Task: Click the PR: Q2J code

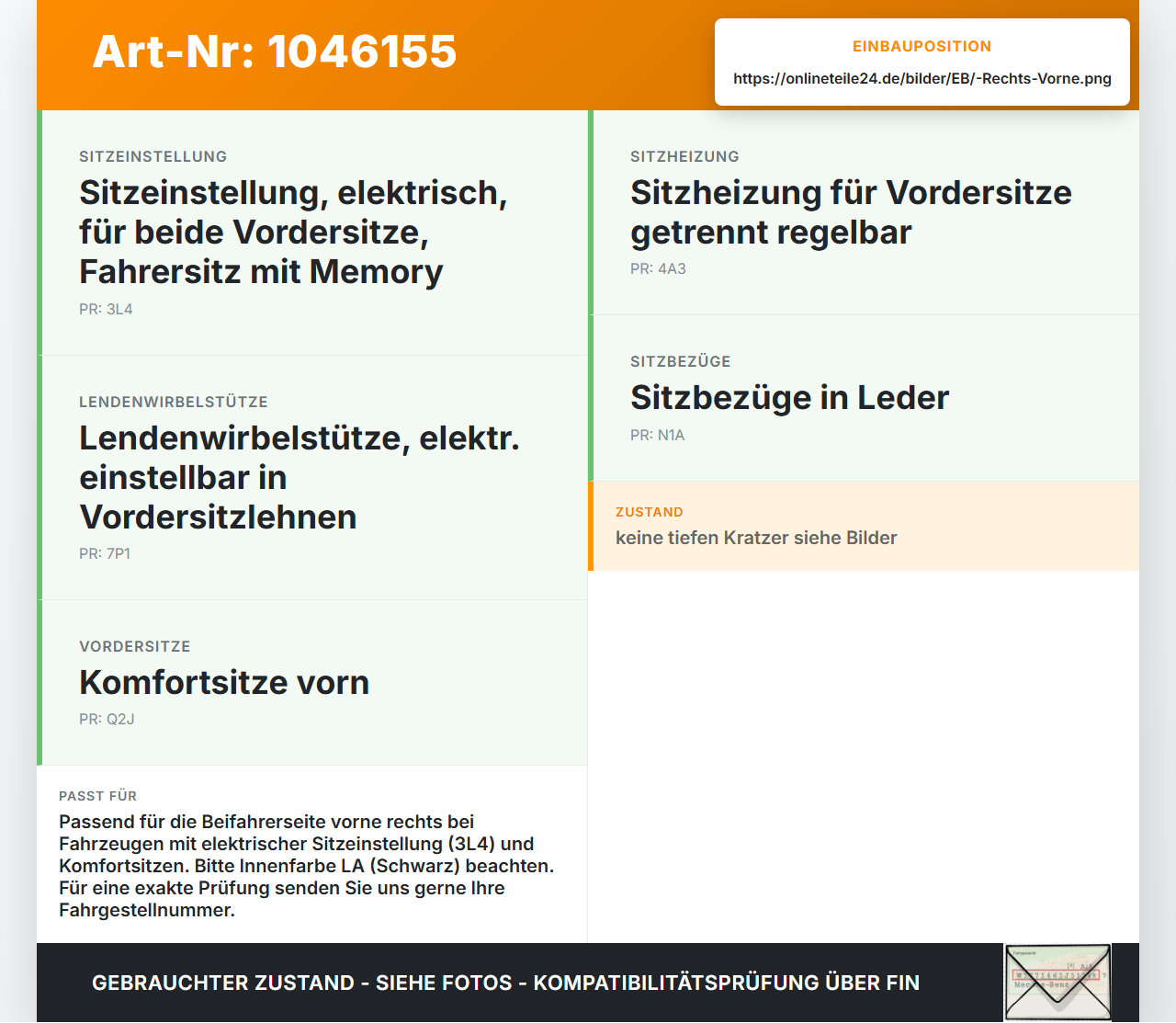Action: click(x=107, y=720)
